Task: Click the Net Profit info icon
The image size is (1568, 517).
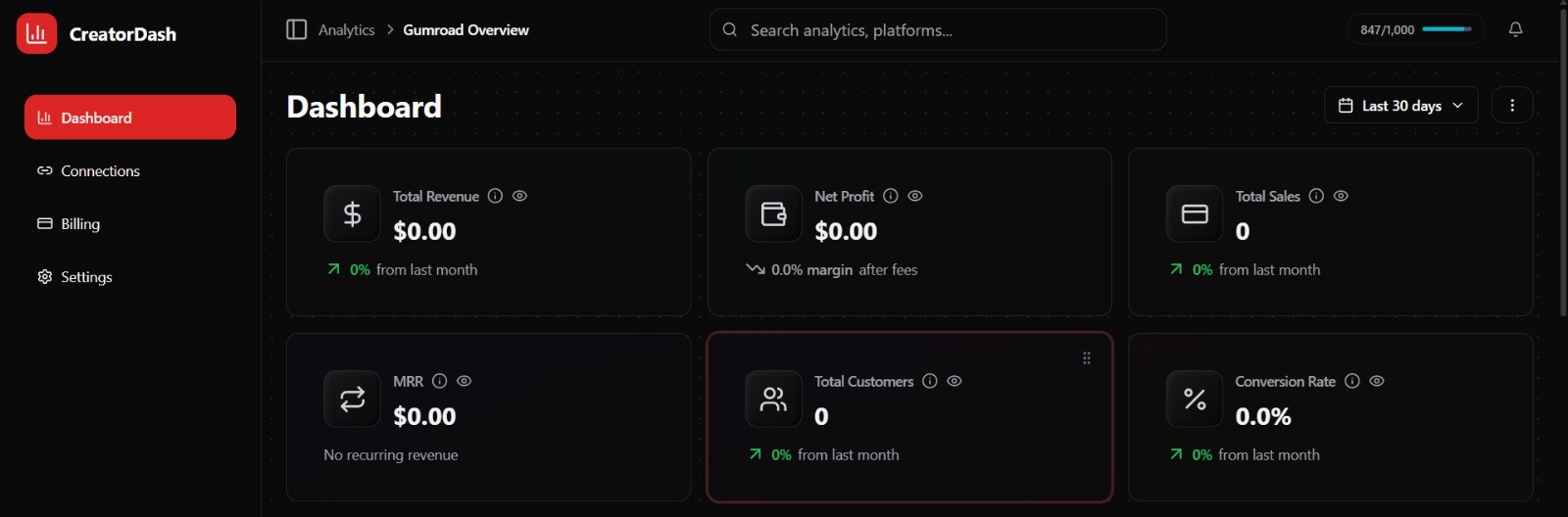Action: point(890,196)
